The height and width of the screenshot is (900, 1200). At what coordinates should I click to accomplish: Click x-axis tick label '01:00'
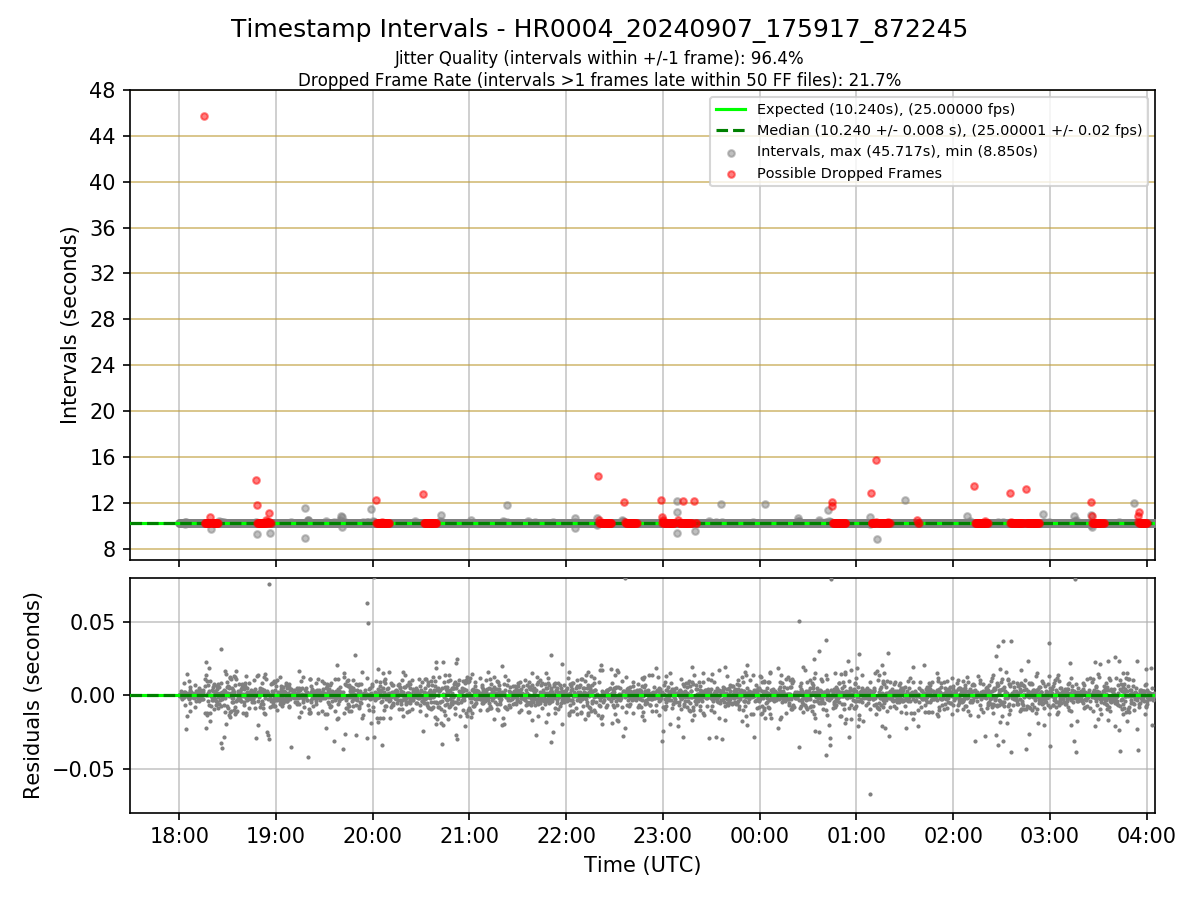[856, 835]
